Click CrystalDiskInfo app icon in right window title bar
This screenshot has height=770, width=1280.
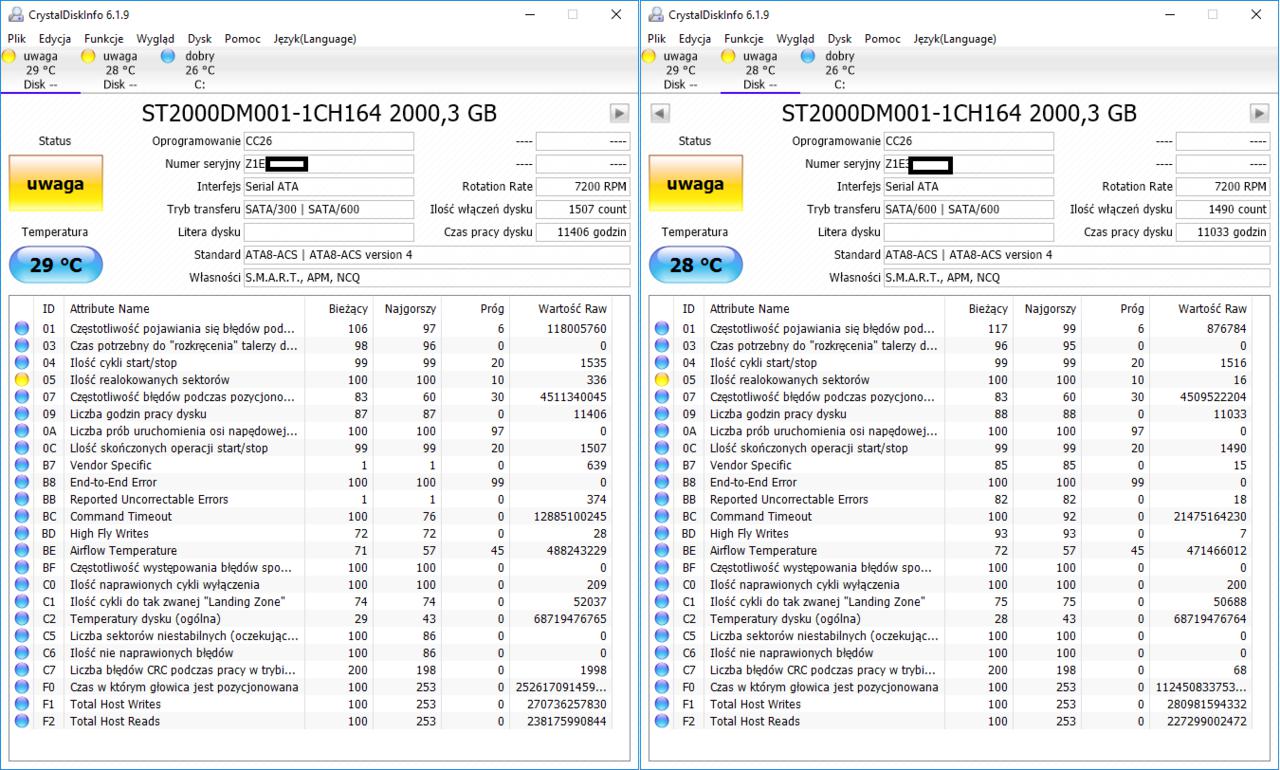[655, 14]
